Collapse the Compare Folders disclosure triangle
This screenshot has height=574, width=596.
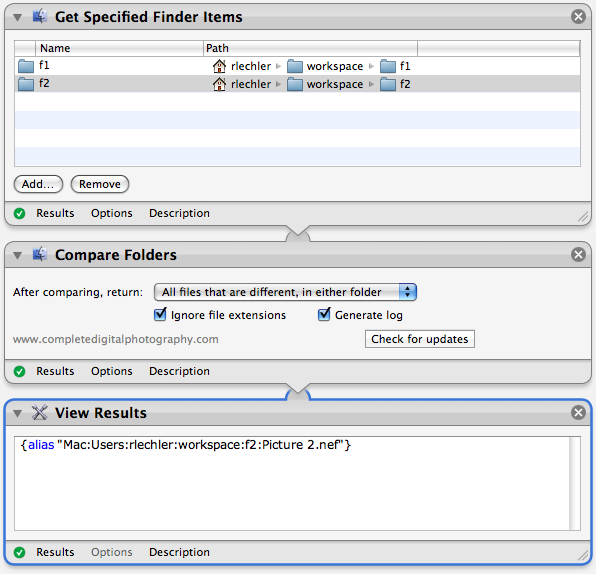[x=17, y=255]
